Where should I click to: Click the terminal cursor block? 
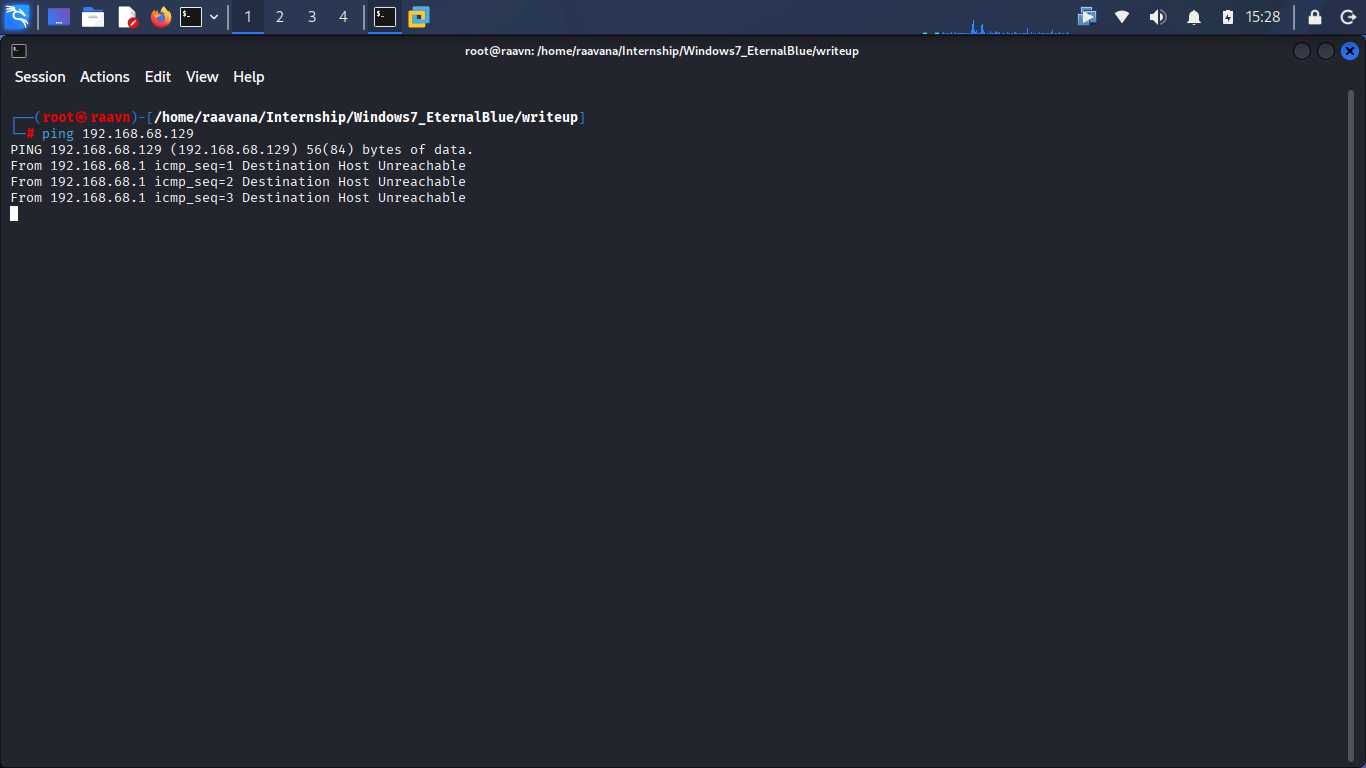click(x=14, y=213)
